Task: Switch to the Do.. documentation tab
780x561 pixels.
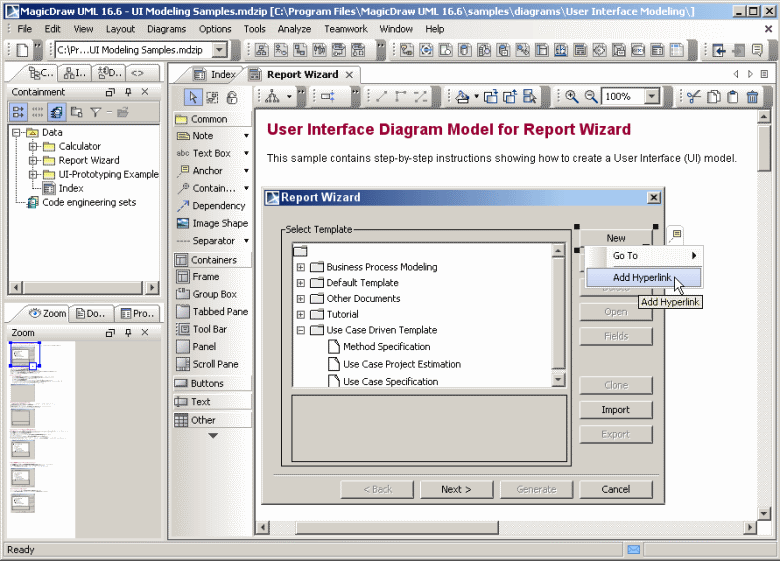Action: click(91, 313)
